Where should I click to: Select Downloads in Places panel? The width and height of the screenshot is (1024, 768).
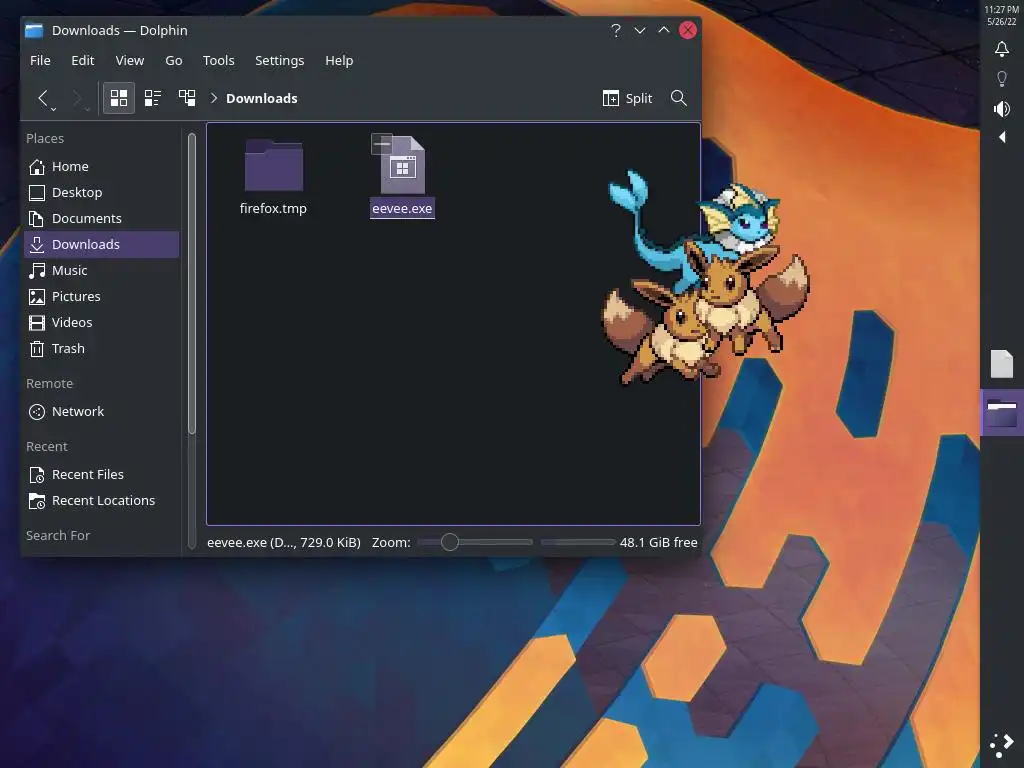point(101,244)
